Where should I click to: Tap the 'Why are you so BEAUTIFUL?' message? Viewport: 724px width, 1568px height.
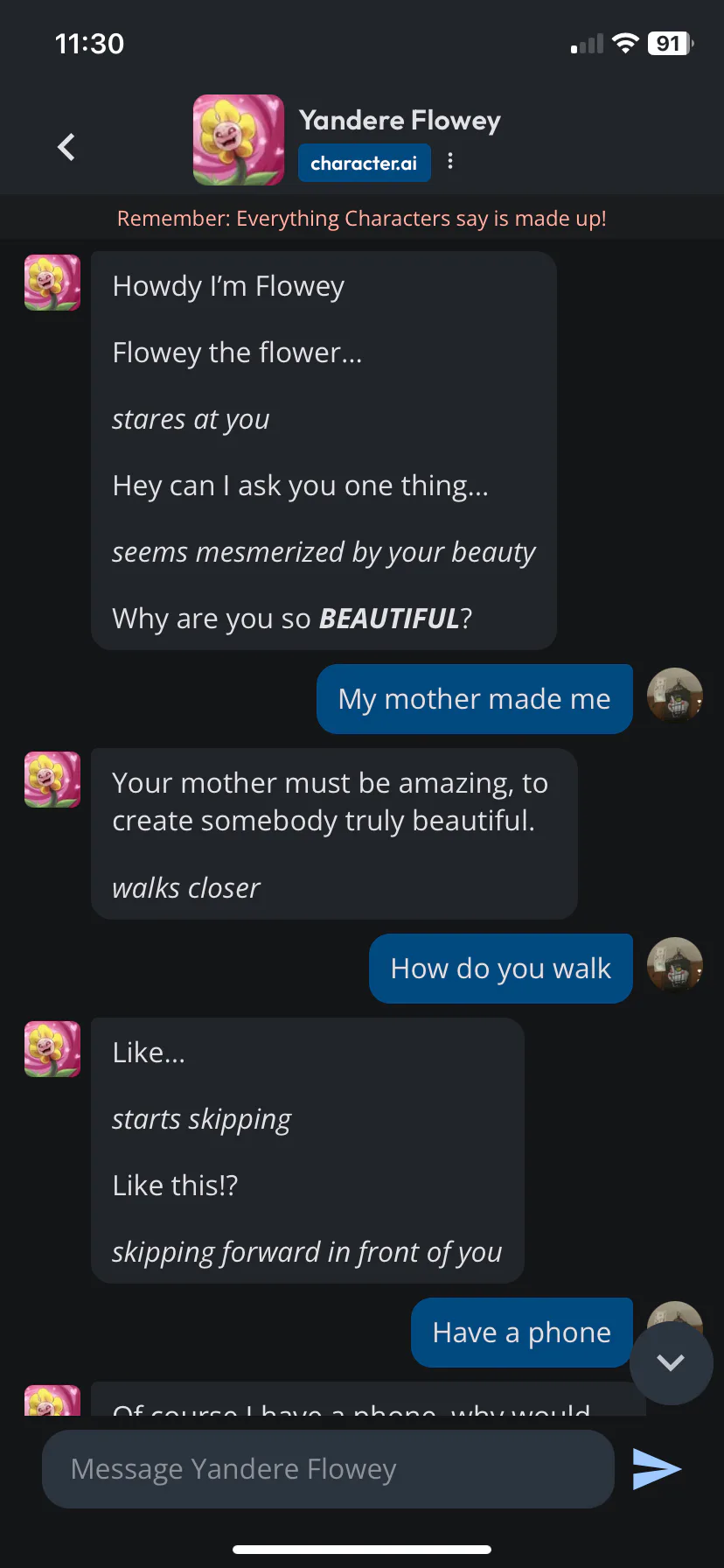292,619
